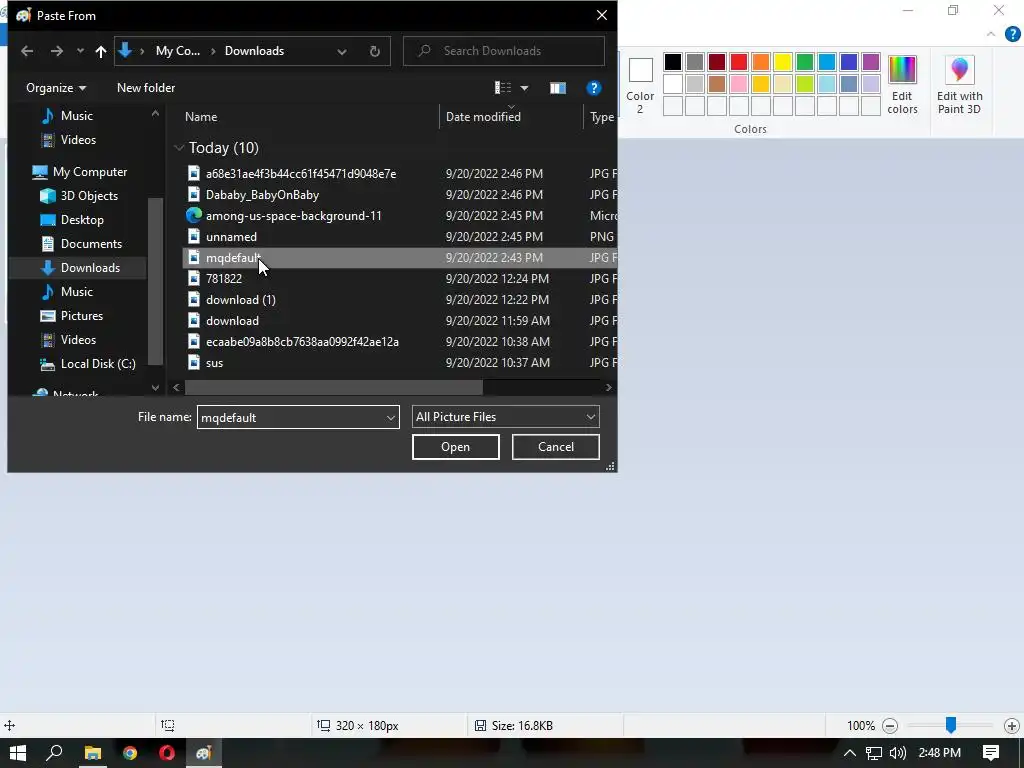Open Windows Start menu
This screenshot has height=768, width=1024.
point(18,753)
